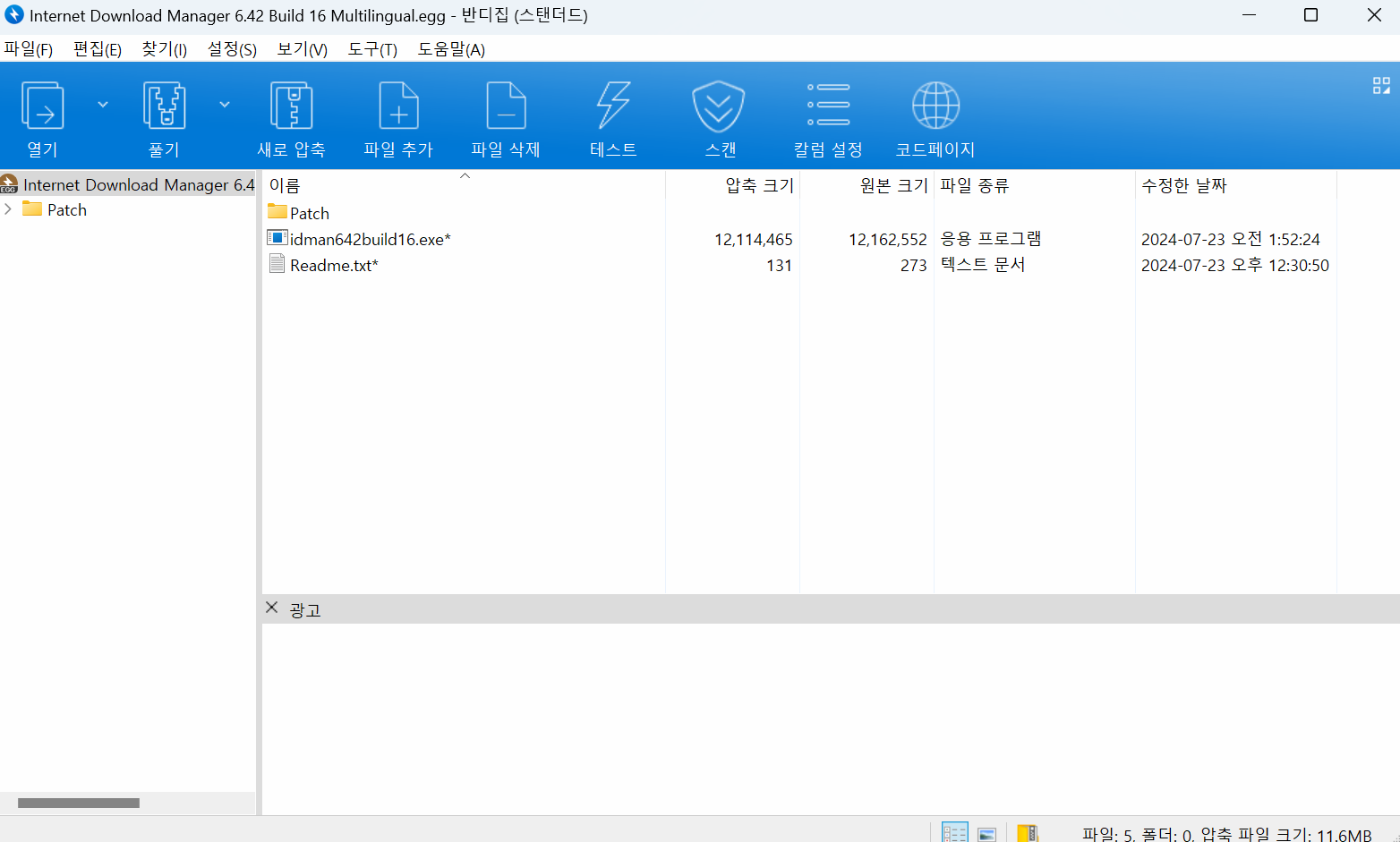The image size is (1400, 842).
Task: Open the 도움말(A) menu
Action: (451, 49)
